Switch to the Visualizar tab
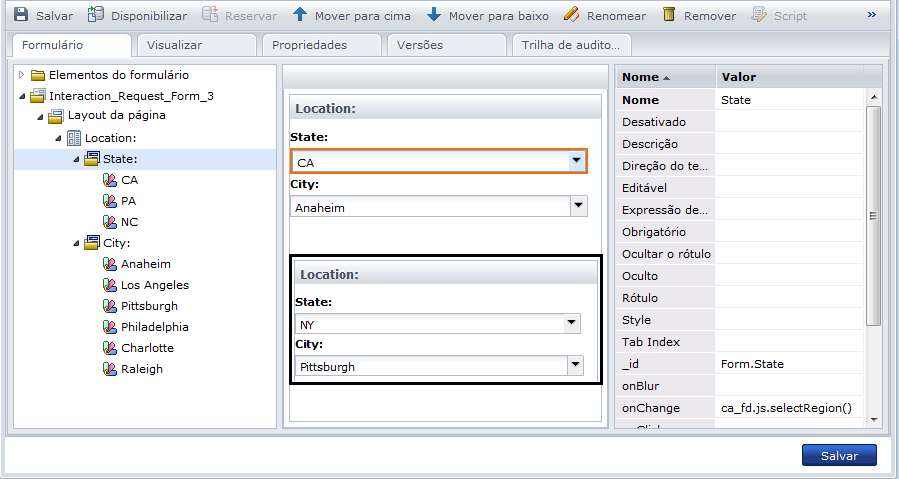The image size is (899, 479). [x=175, y=45]
